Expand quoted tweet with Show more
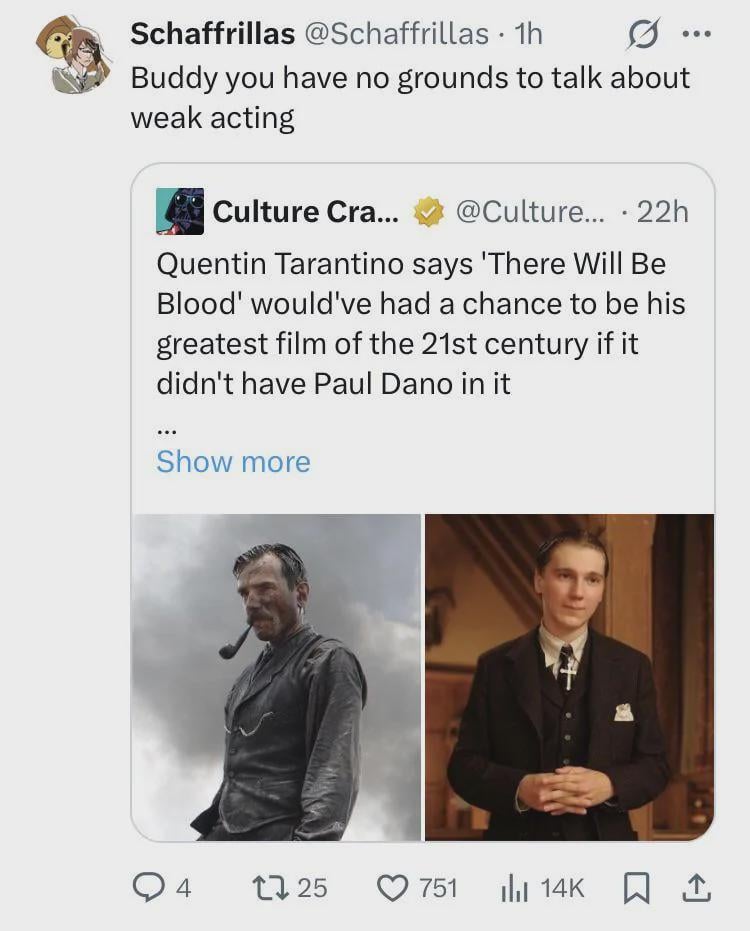 click(233, 461)
